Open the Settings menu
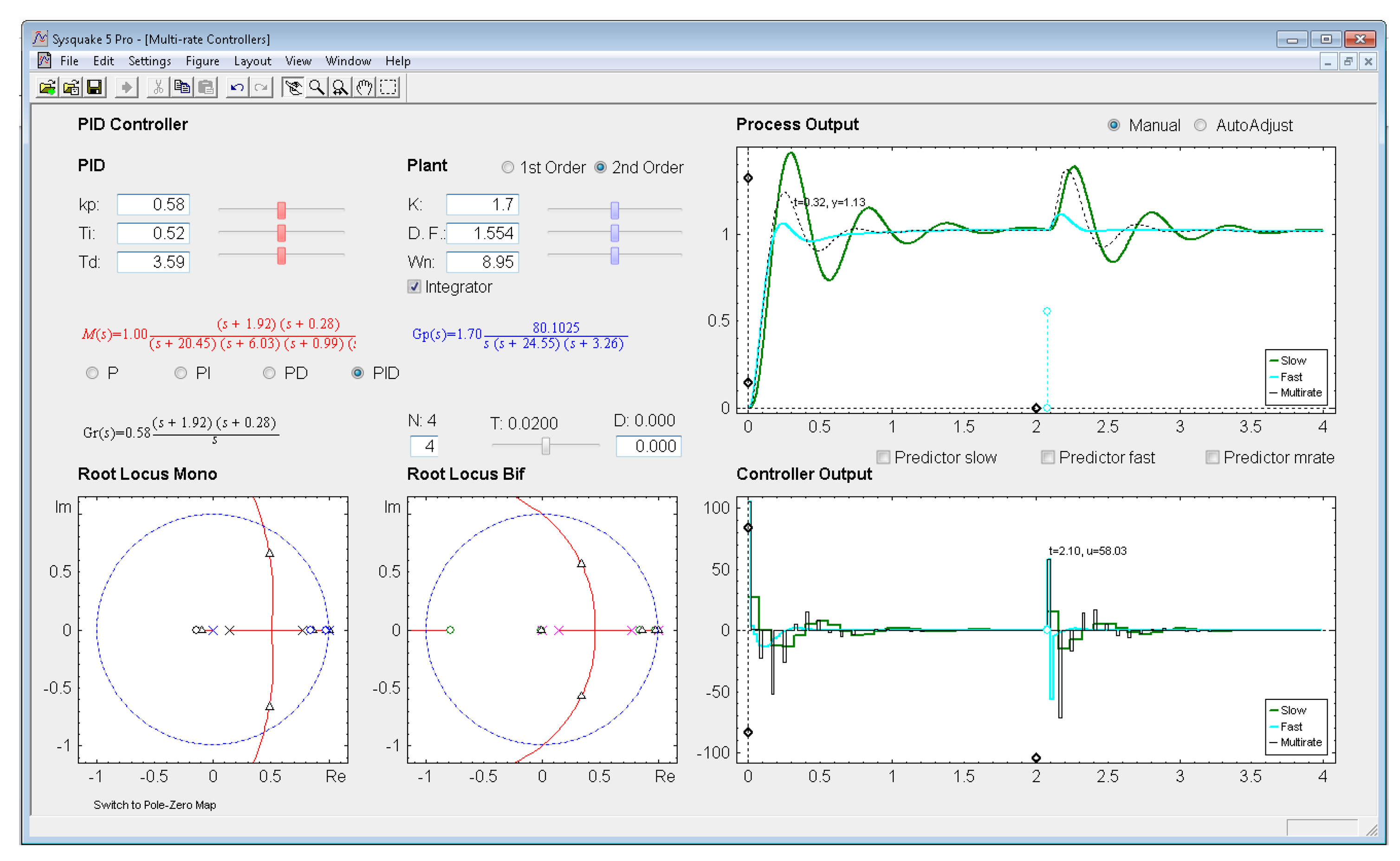 tap(149, 61)
